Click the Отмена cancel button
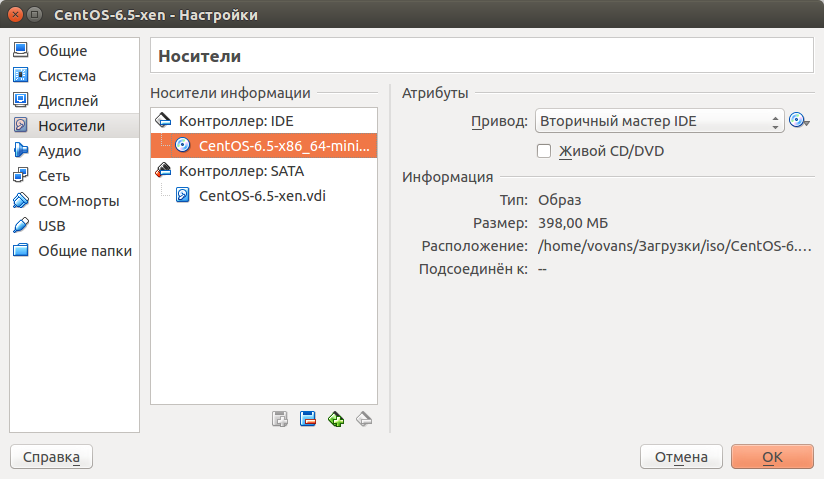Viewport: 824px width, 479px height. tap(681, 457)
